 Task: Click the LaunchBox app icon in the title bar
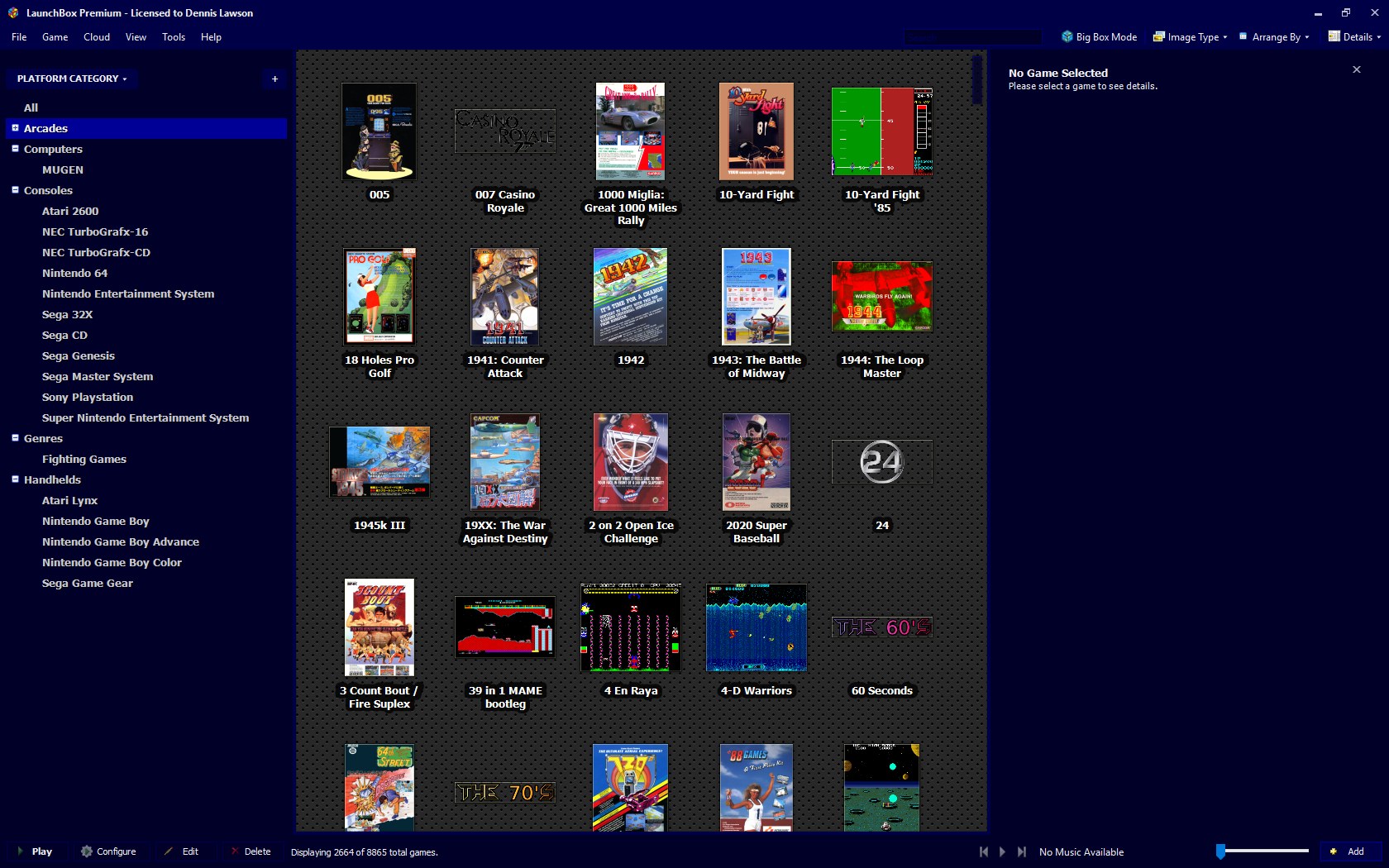13,12
